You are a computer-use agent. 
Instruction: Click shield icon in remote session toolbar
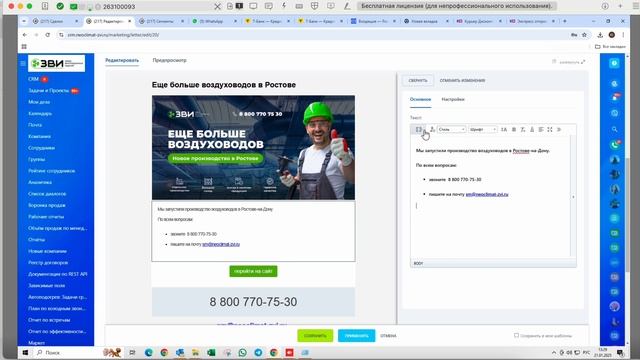[315, 6]
